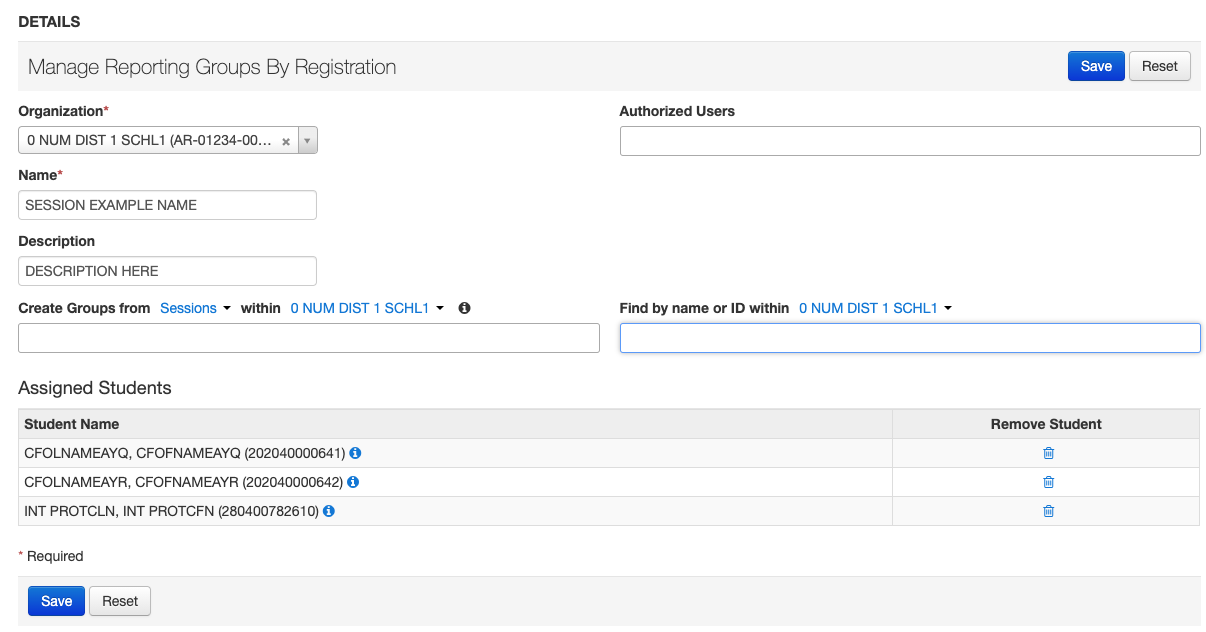Remove student CFOLNAMEAYR using trash icon
1206x632 pixels.
(x=1048, y=482)
